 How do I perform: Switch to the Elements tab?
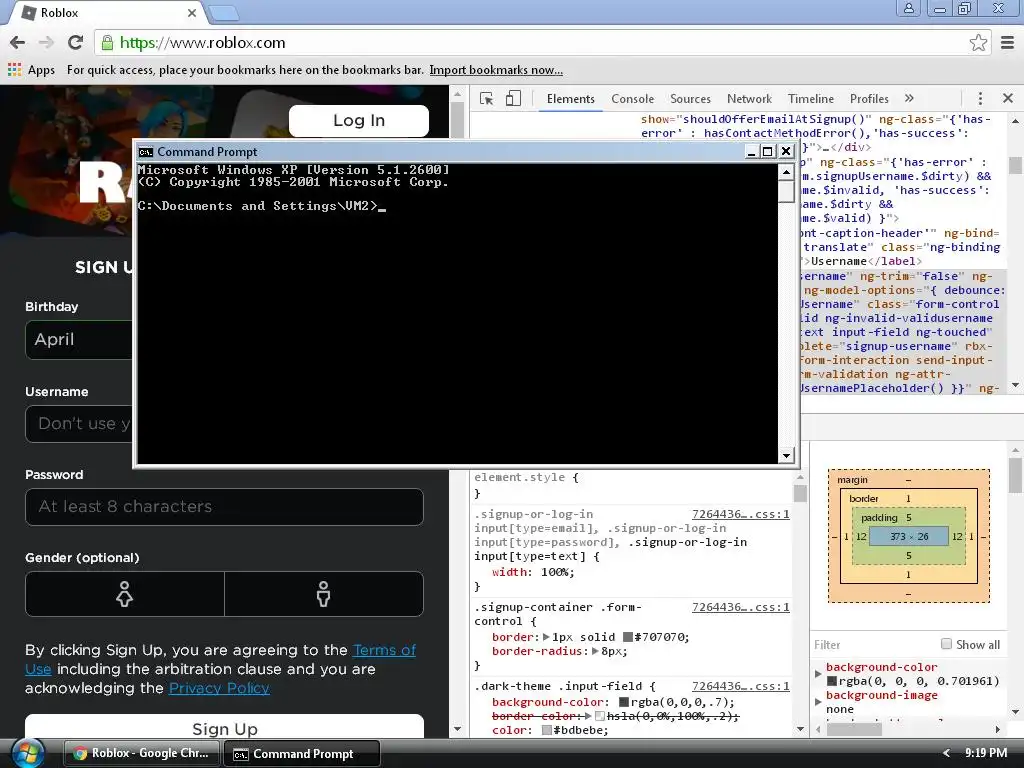[x=571, y=99]
